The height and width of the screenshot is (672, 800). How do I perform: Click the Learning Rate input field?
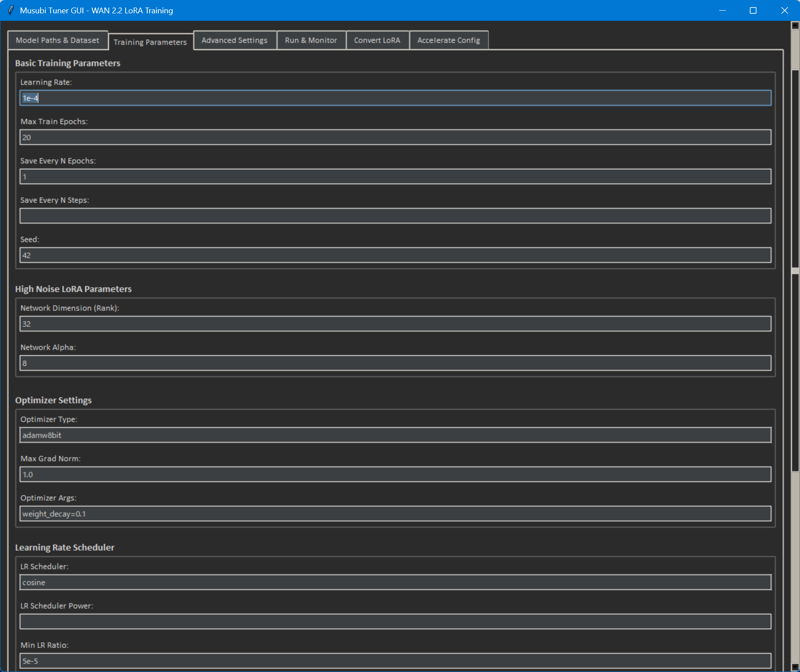click(395, 98)
